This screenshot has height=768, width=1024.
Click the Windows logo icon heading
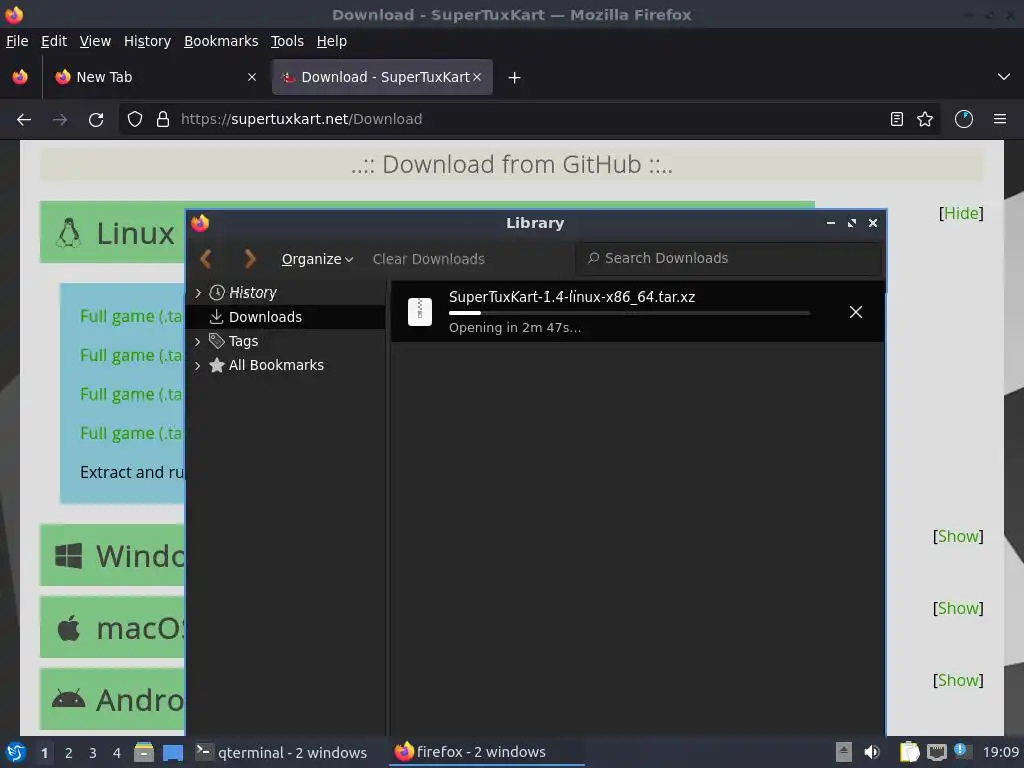click(69, 556)
